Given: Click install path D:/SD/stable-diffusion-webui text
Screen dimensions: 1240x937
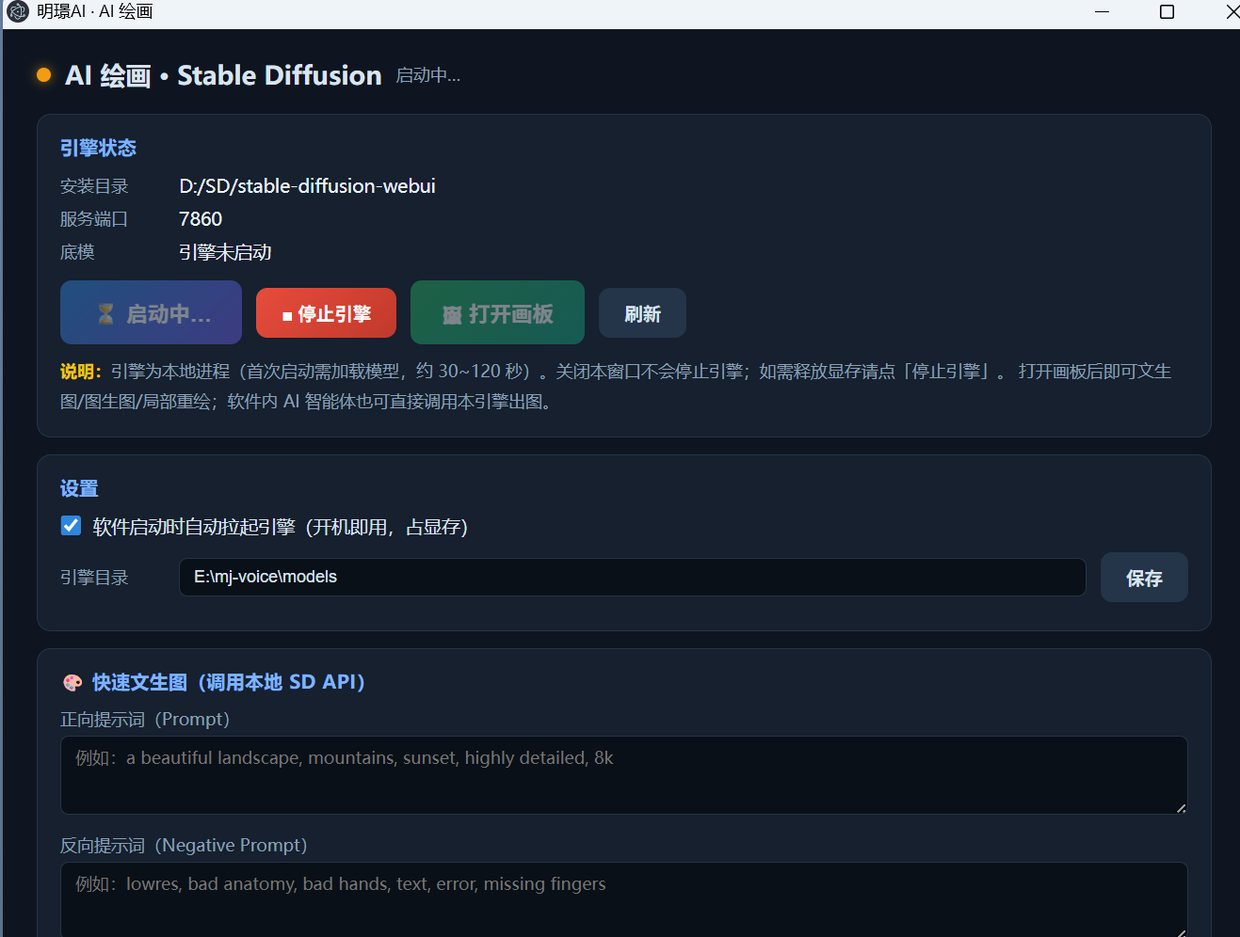Looking at the screenshot, I should 307,186.
